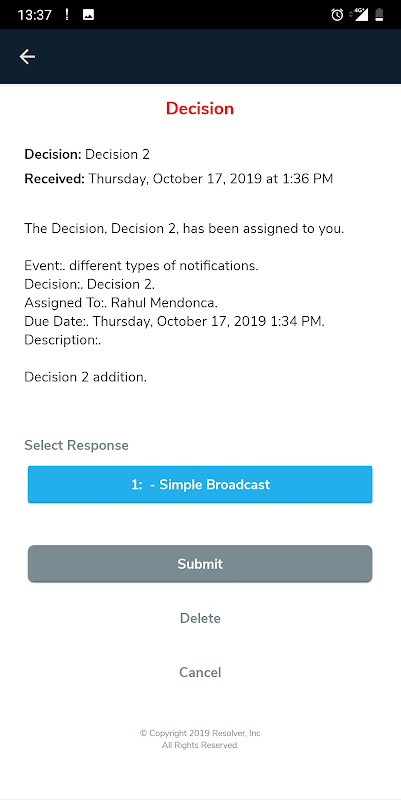The image size is (401, 800).
Task: Click the "Decision: Decision 2" title line
Action: coord(87,155)
